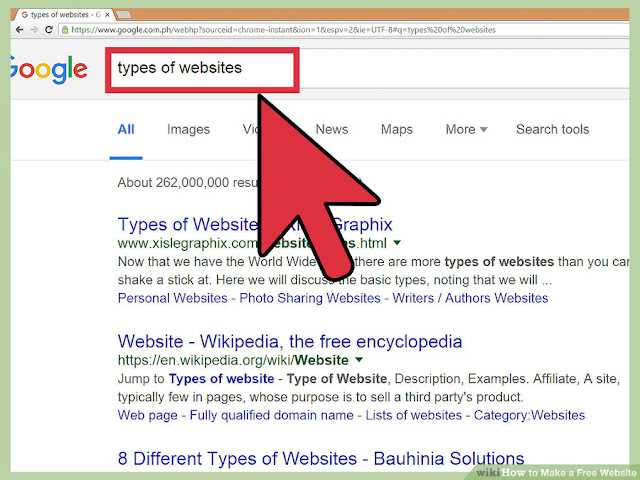This screenshot has height=480, width=640.
Task: Select the 'types of websites' browser tab
Action: click(61, 15)
